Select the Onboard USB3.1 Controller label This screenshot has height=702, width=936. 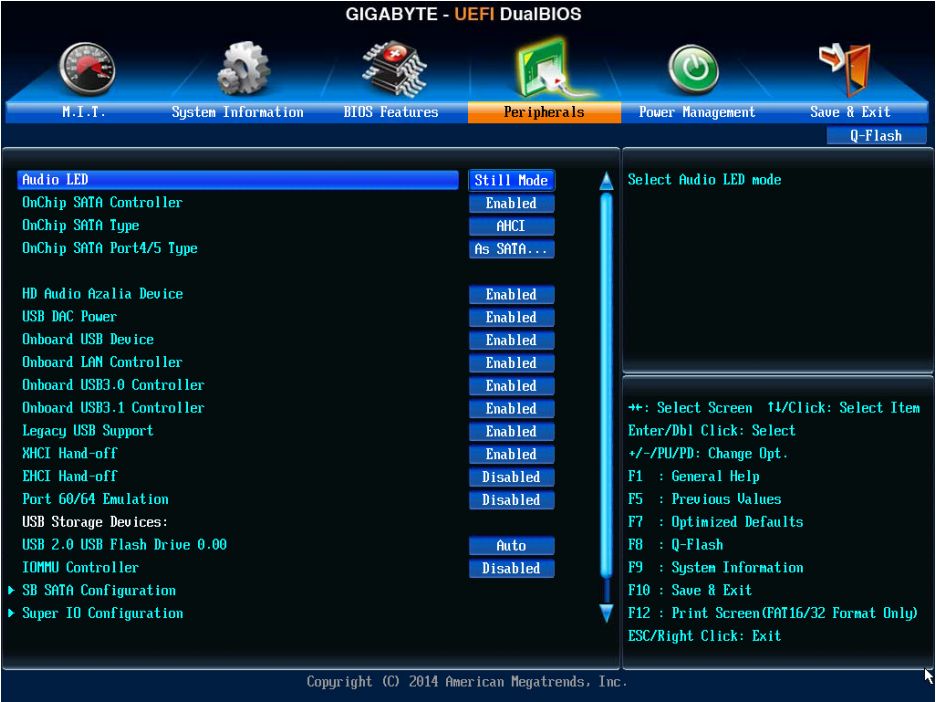coord(113,408)
